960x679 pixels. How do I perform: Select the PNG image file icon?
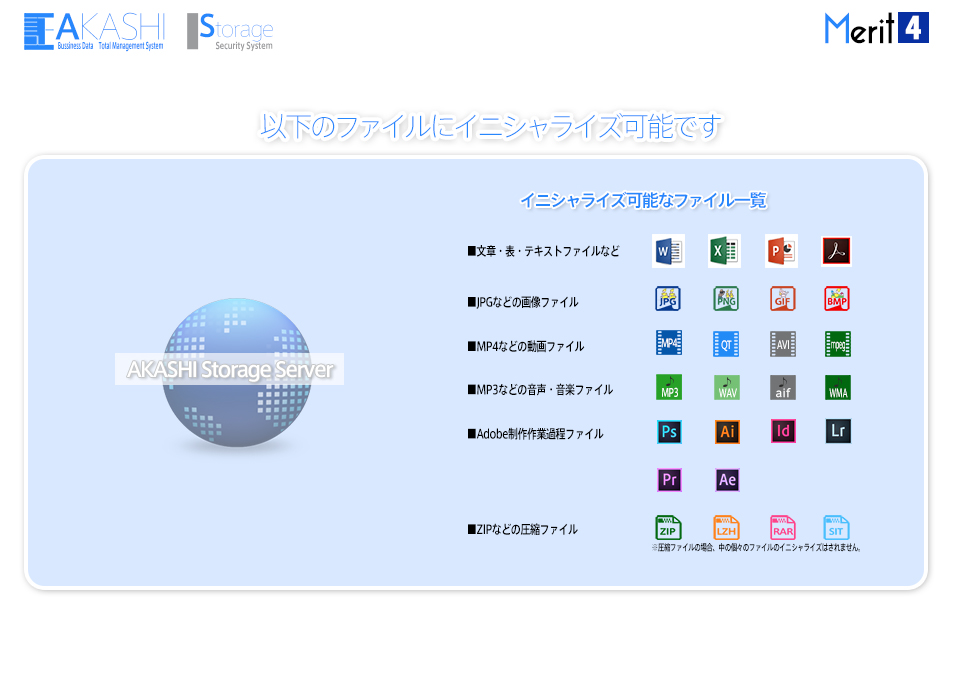pyautogui.click(x=726, y=299)
